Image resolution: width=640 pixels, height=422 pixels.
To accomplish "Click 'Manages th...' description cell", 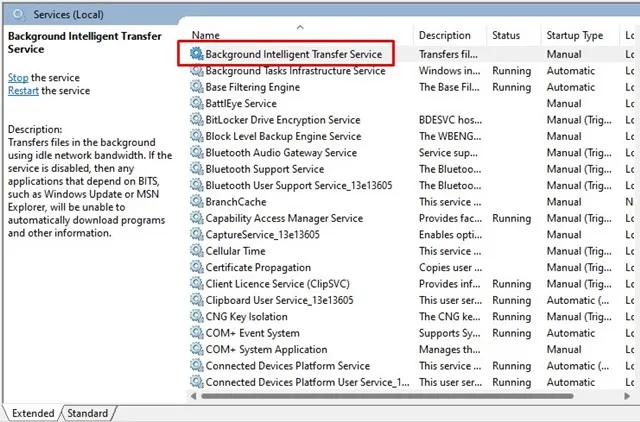I will click(x=449, y=349).
